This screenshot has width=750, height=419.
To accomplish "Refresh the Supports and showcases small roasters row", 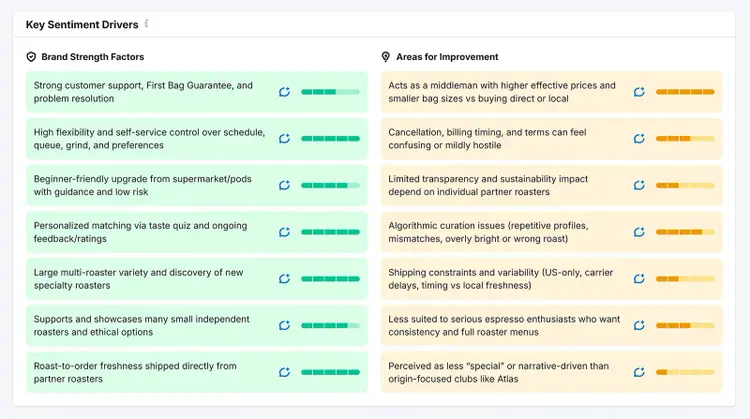I will click(x=285, y=325).
